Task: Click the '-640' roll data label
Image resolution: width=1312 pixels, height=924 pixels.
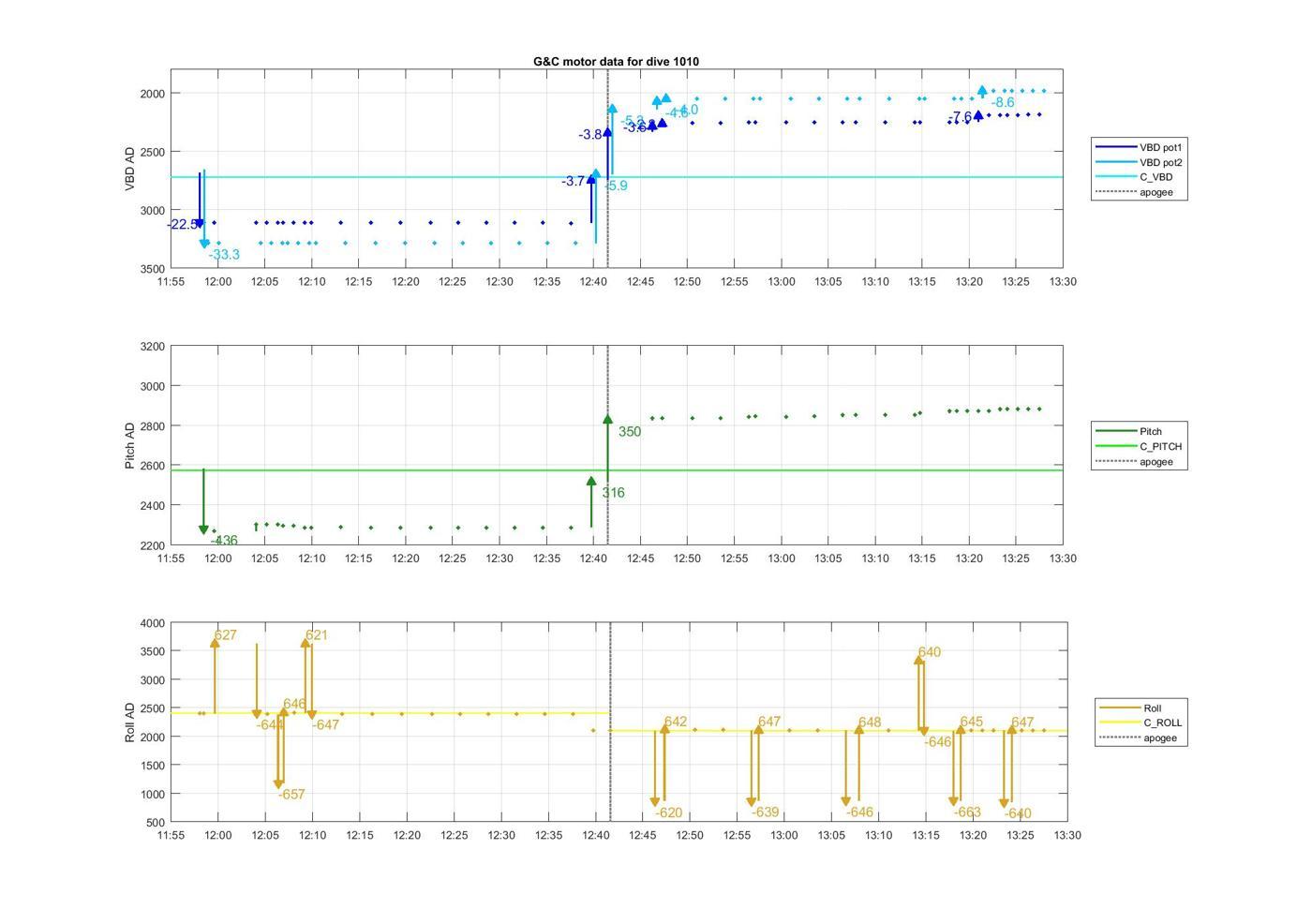Action: click(x=1018, y=813)
